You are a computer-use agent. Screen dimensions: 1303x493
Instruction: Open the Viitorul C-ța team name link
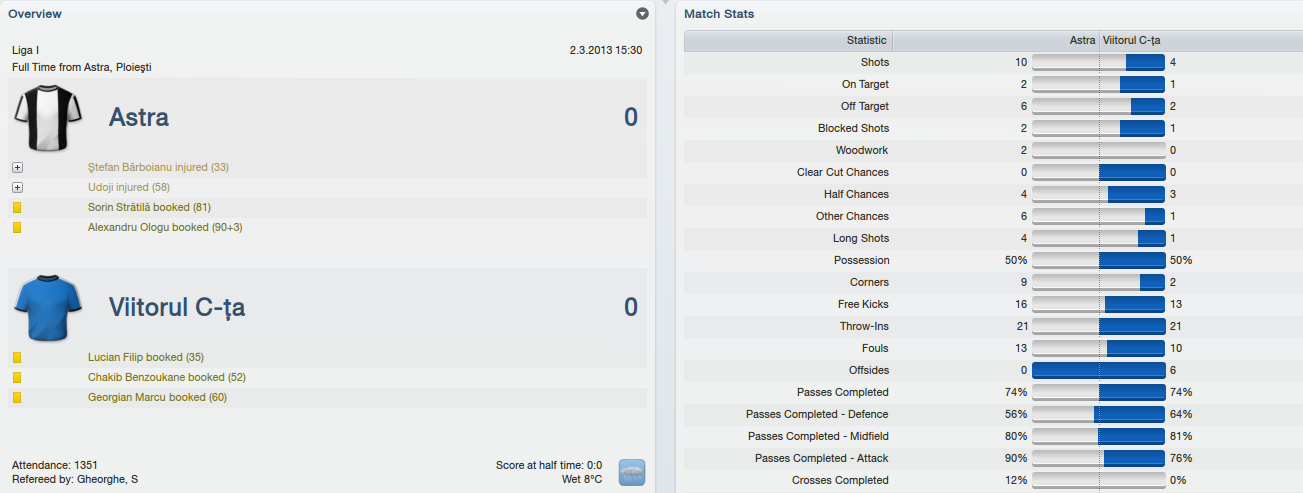tap(176, 307)
